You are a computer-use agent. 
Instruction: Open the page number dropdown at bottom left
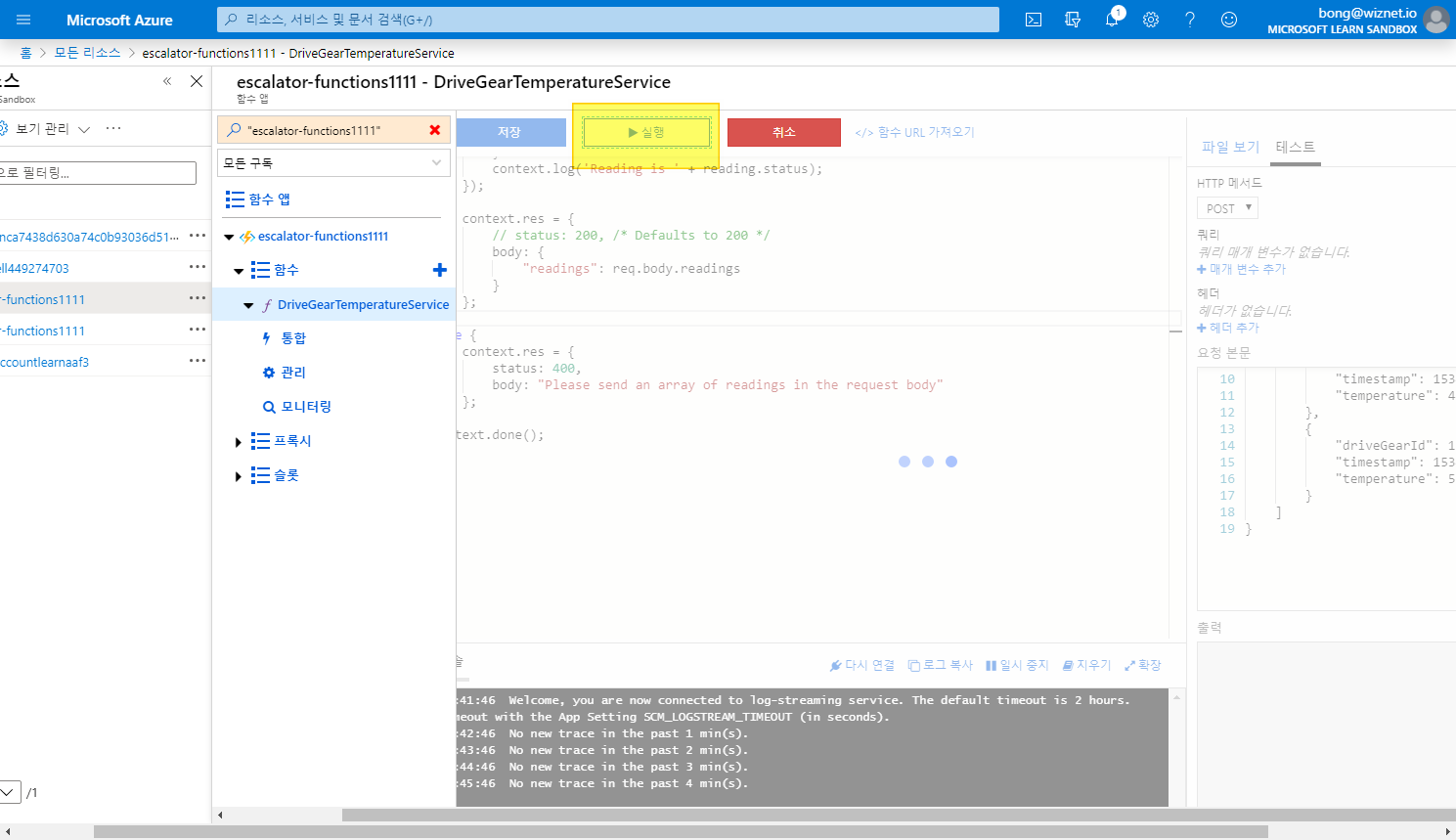(x=9, y=792)
